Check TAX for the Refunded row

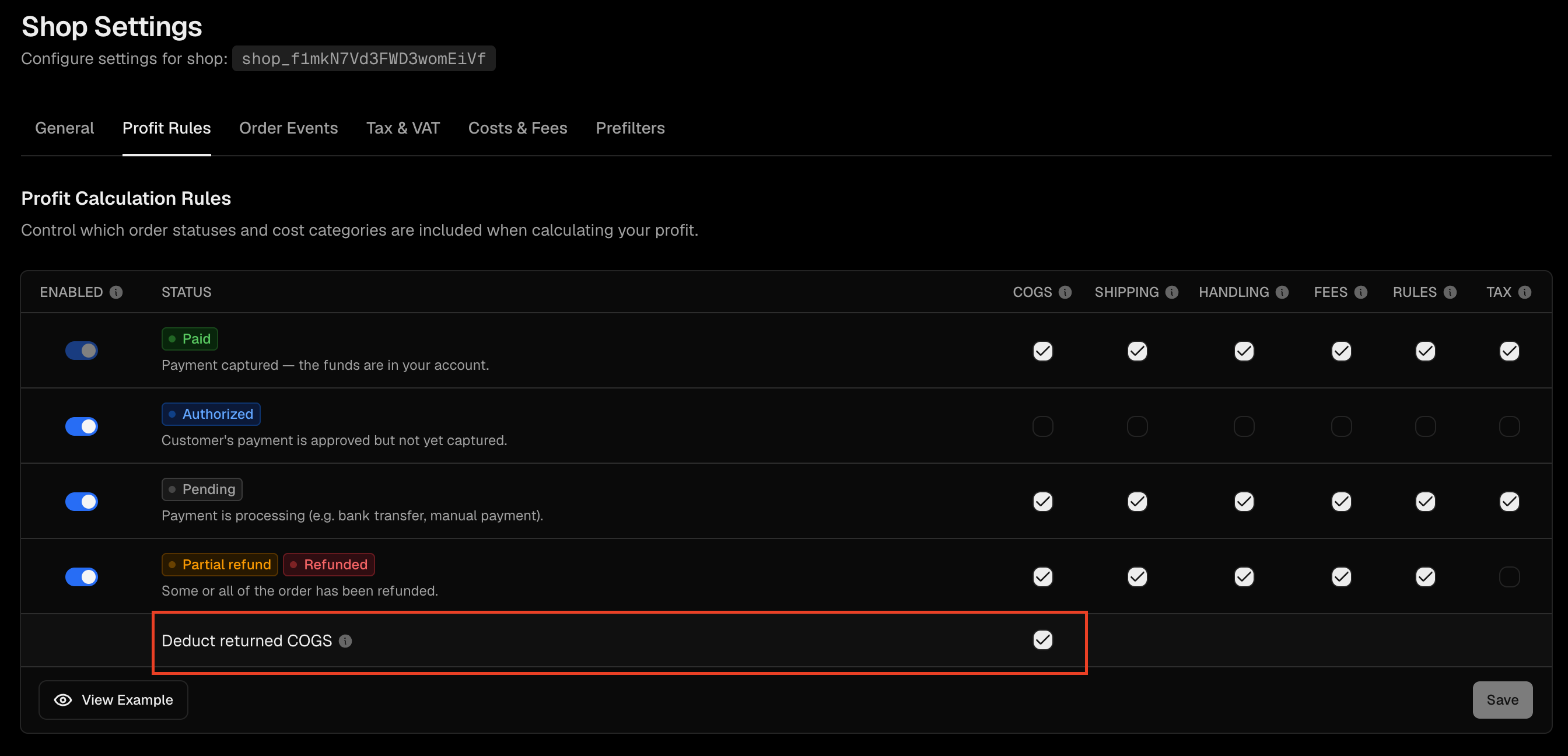[1509, 576]
